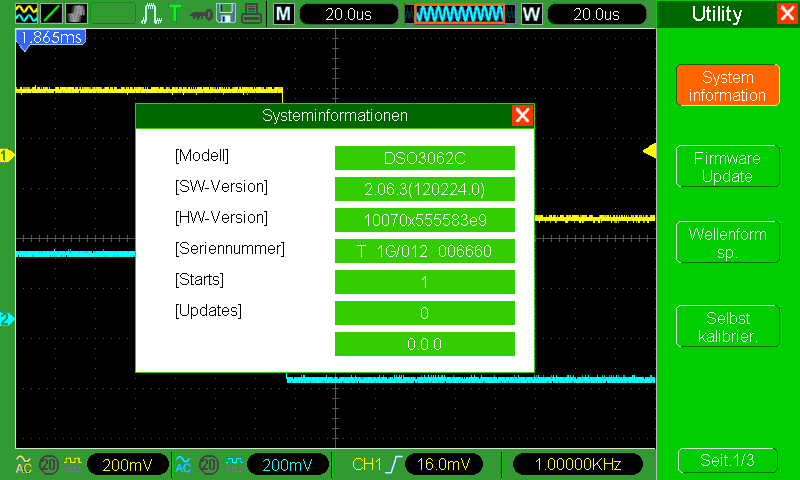Click the gray persistence waveform icon
Viewport: 800px width, 480px height.
click(76, 14)
